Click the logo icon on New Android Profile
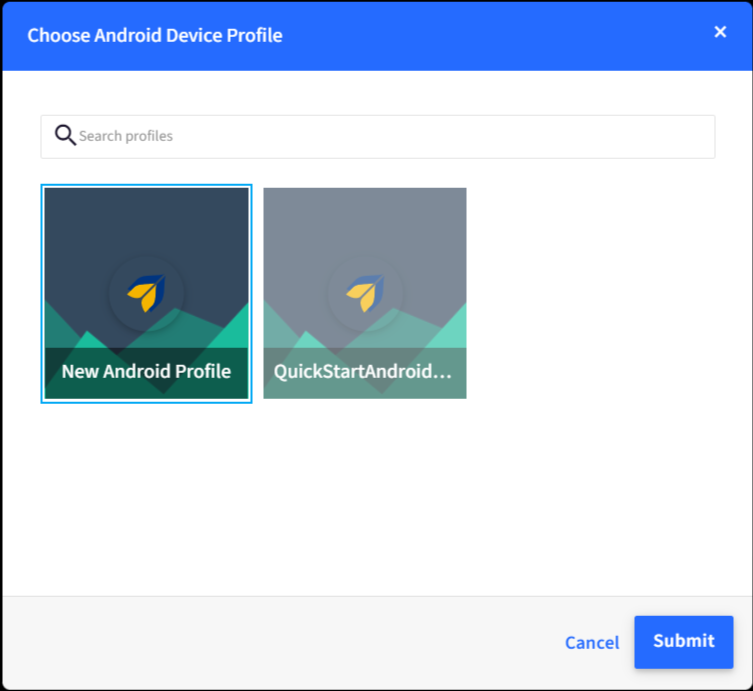 coord(146,293)
